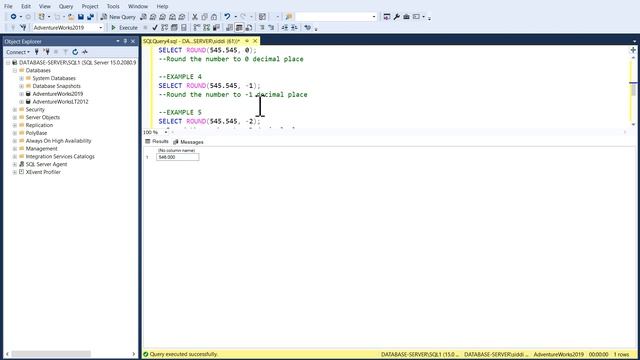The image size is (640, 360).
Task: Toggle Include Client Statistics icon
Action: (x=216, y=27)
